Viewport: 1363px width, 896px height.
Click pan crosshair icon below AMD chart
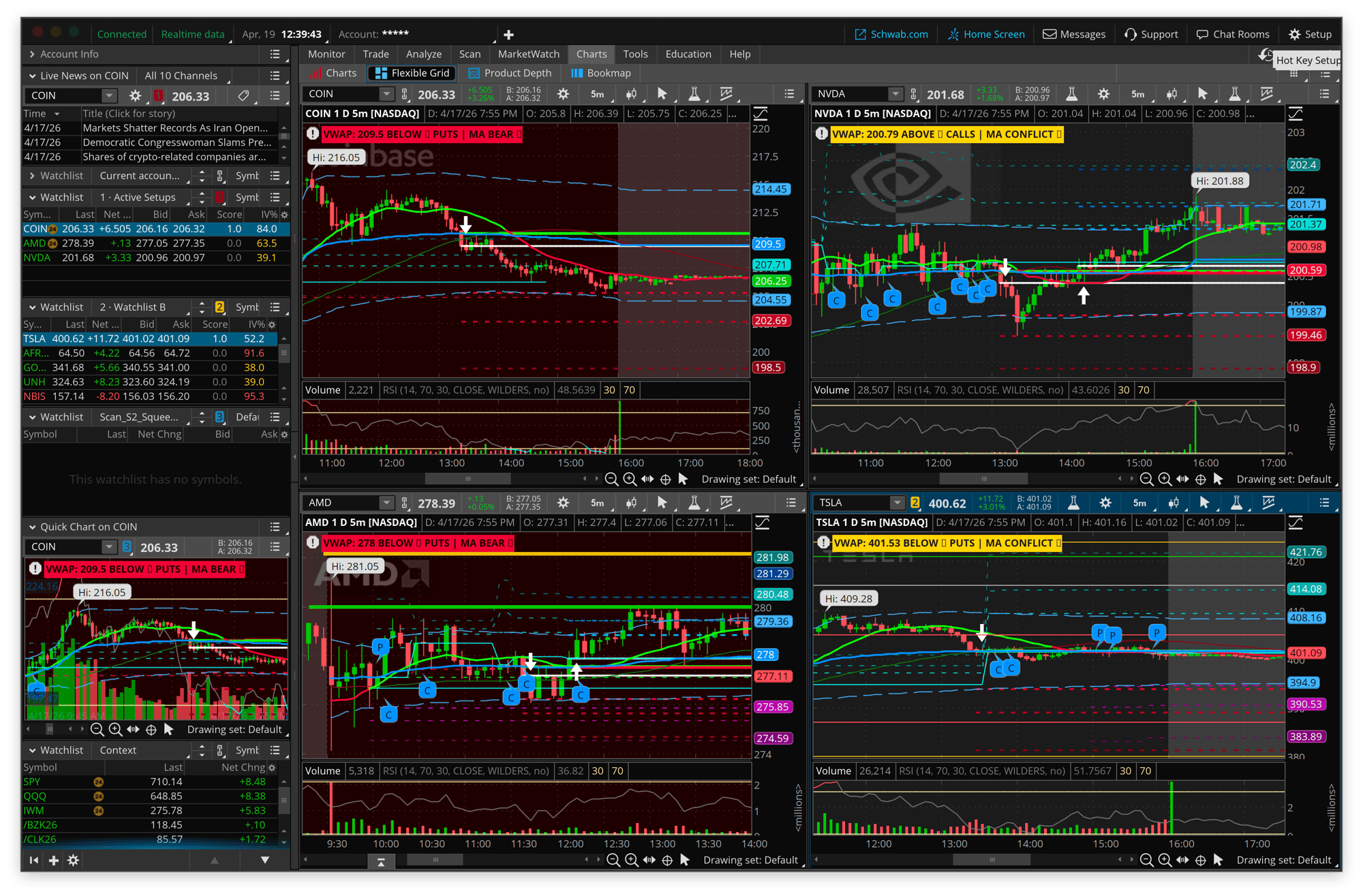pyautogui.click(x=667, y=860)
